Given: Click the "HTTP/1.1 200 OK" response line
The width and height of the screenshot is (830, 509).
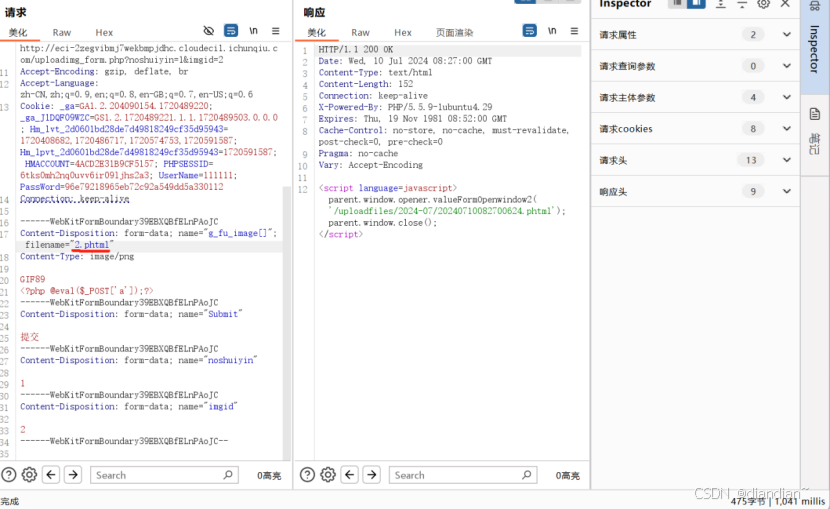Looking at the screenshot, I should pos(356,49).
